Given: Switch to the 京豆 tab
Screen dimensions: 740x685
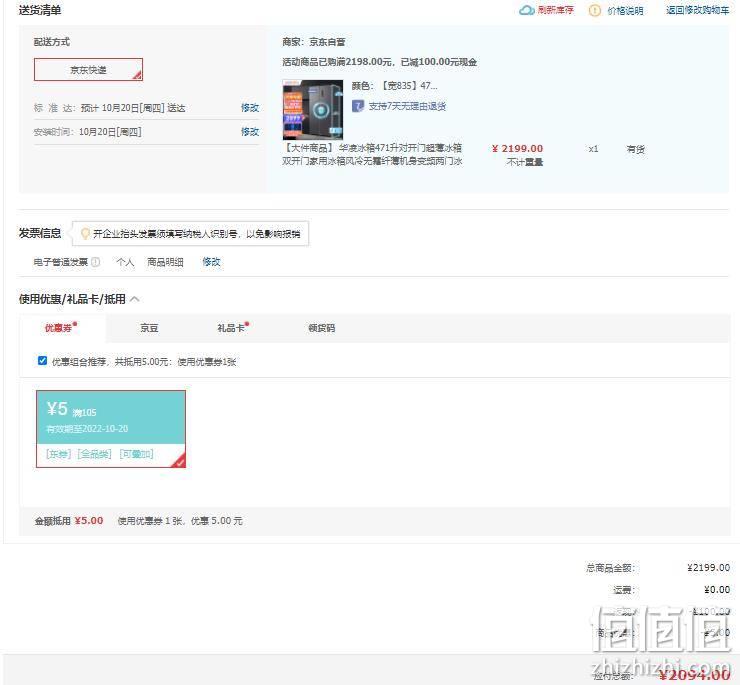Looking at the screenshot, I should click(149, 328).
